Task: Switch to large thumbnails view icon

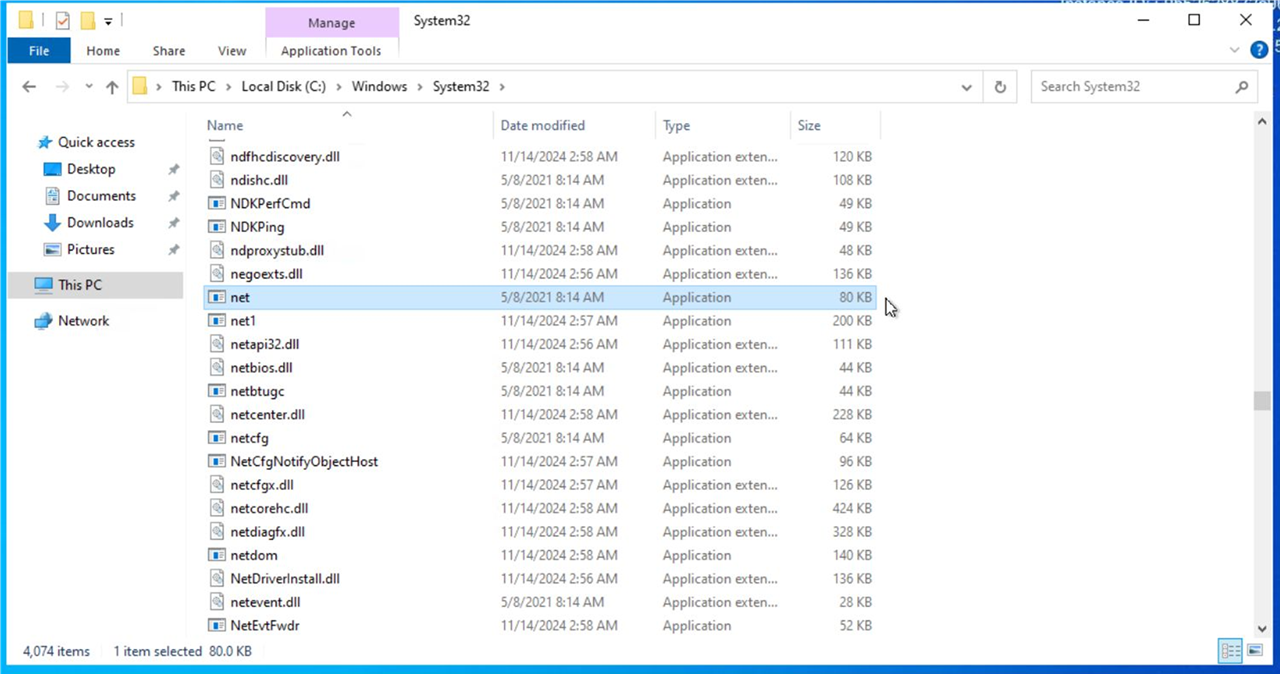Action: (x=1255, y=651)
